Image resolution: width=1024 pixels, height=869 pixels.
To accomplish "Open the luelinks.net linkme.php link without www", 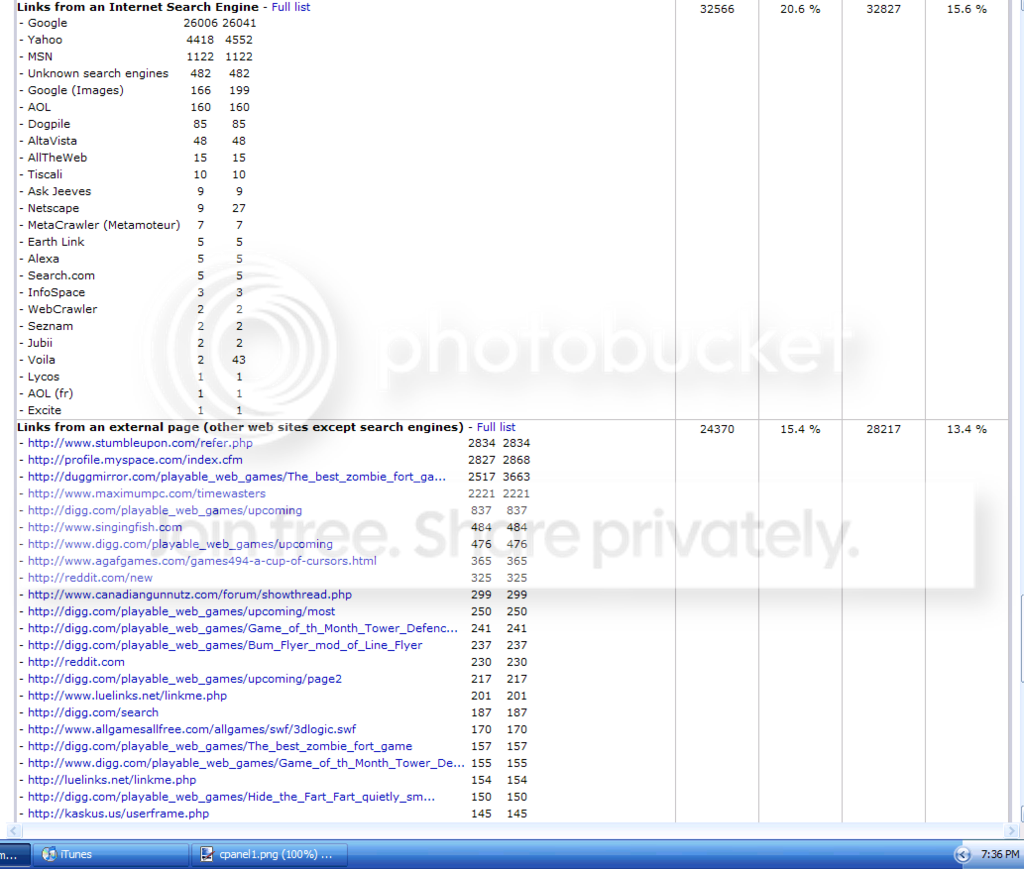I will pos(112,781).
